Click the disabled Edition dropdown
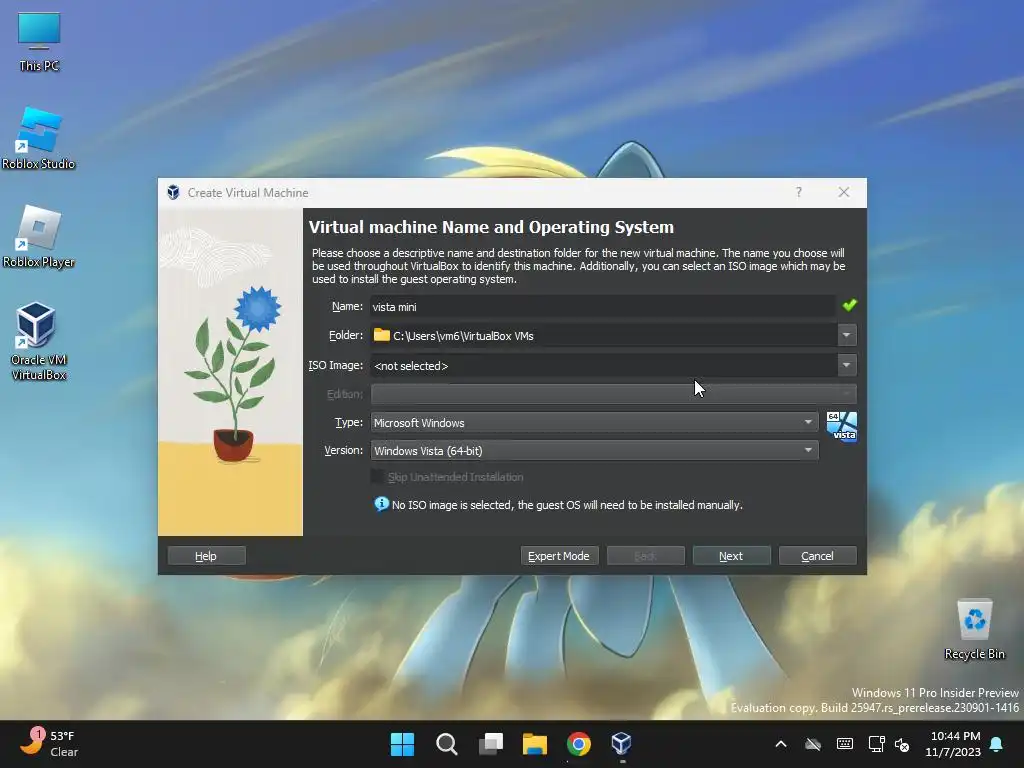This screenshot has width=1024, height=768. pos(613,394)
